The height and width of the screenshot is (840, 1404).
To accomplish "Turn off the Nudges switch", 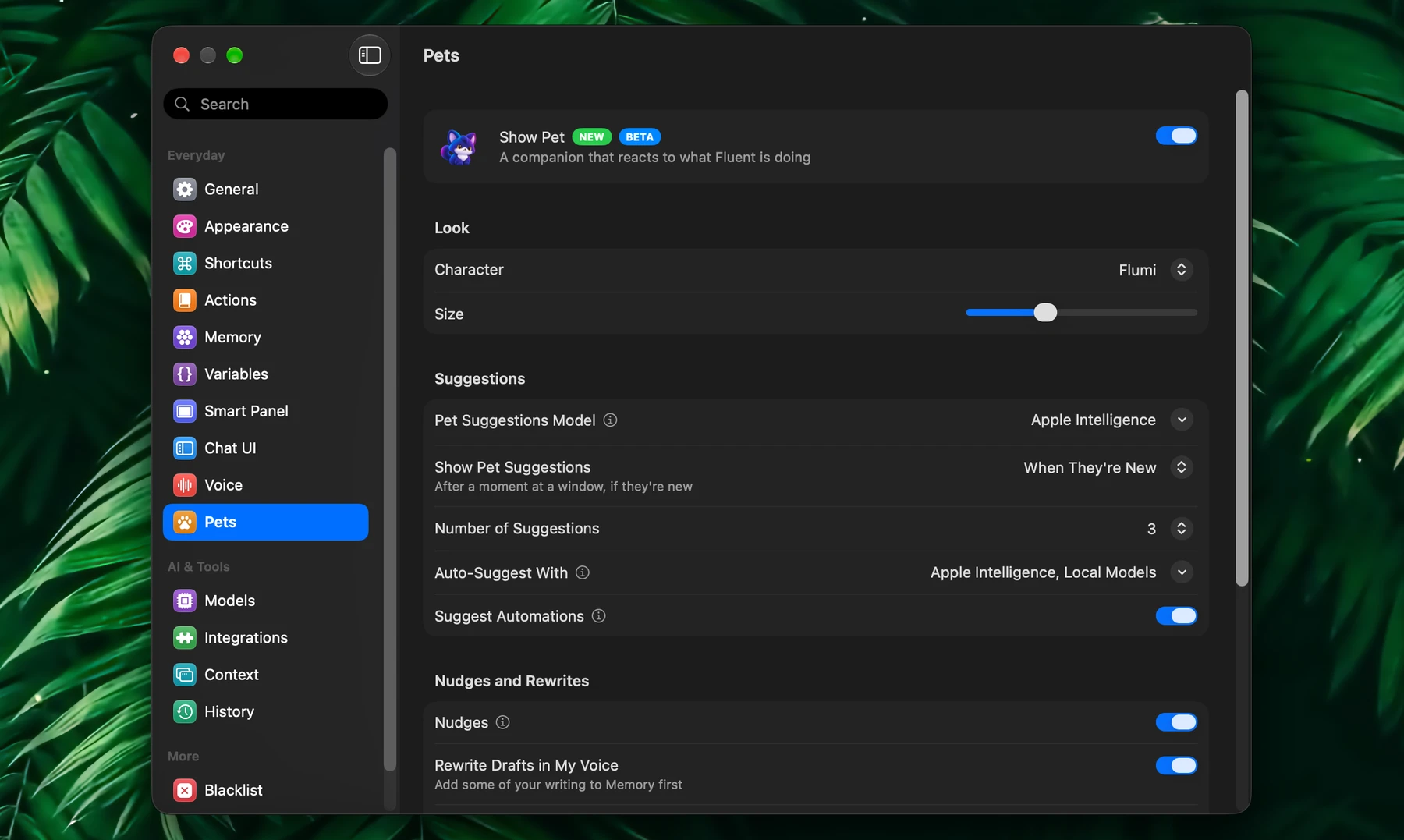I will pyautogui.click(x=1176, y=722).
